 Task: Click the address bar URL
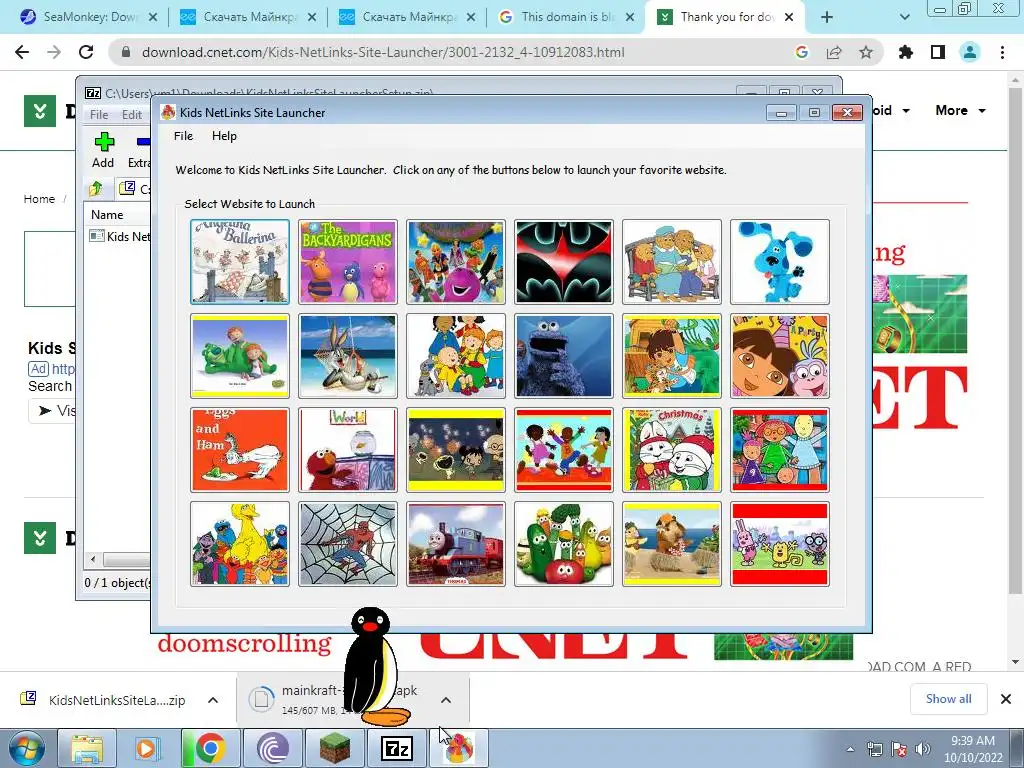pyautogui.click(x=383, y=52)
